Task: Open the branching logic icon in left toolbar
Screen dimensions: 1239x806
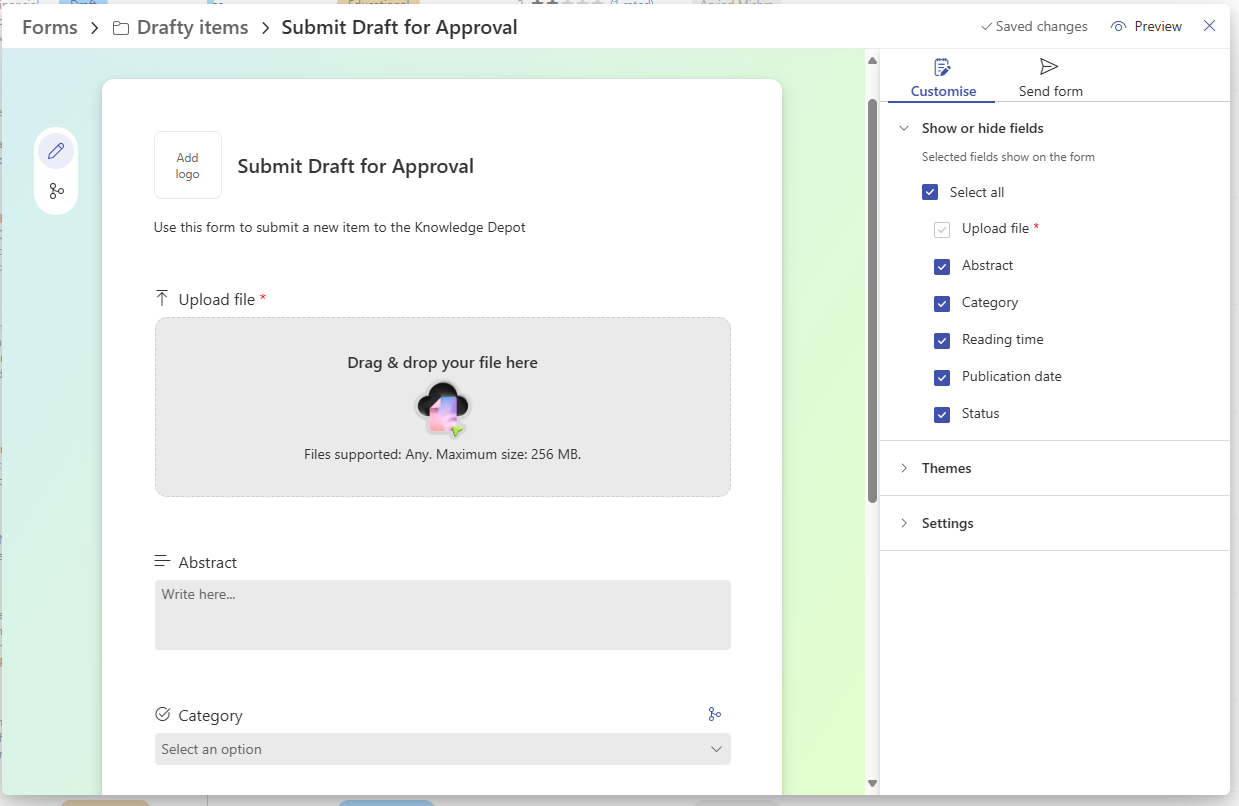Action: click(x=56, y=191)
